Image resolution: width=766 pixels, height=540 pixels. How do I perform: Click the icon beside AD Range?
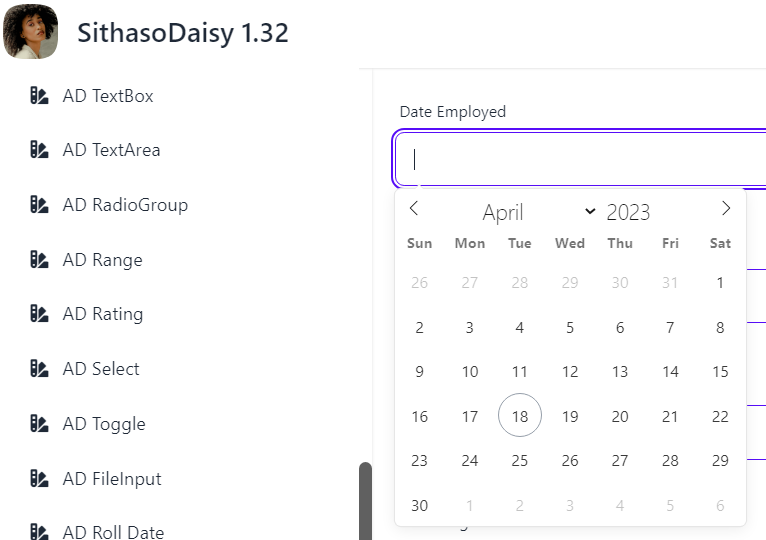pos(39,260)
